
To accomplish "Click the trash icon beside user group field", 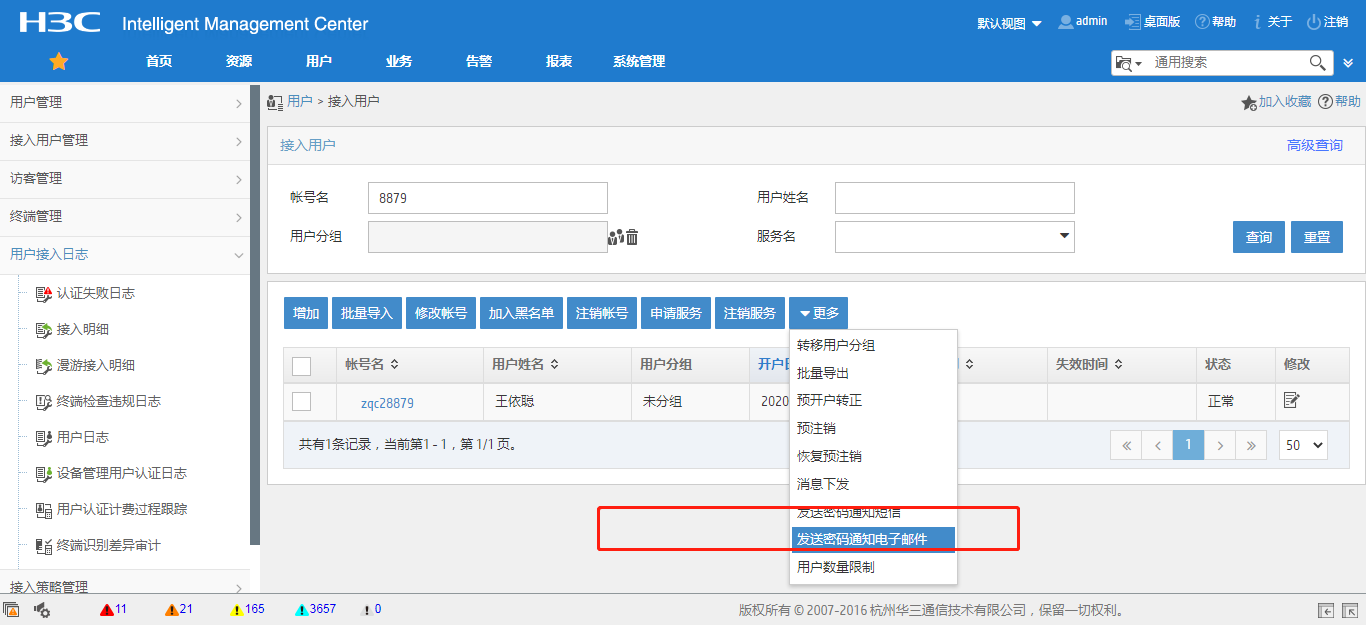I will pyautogui.click(x=632, y=237).
